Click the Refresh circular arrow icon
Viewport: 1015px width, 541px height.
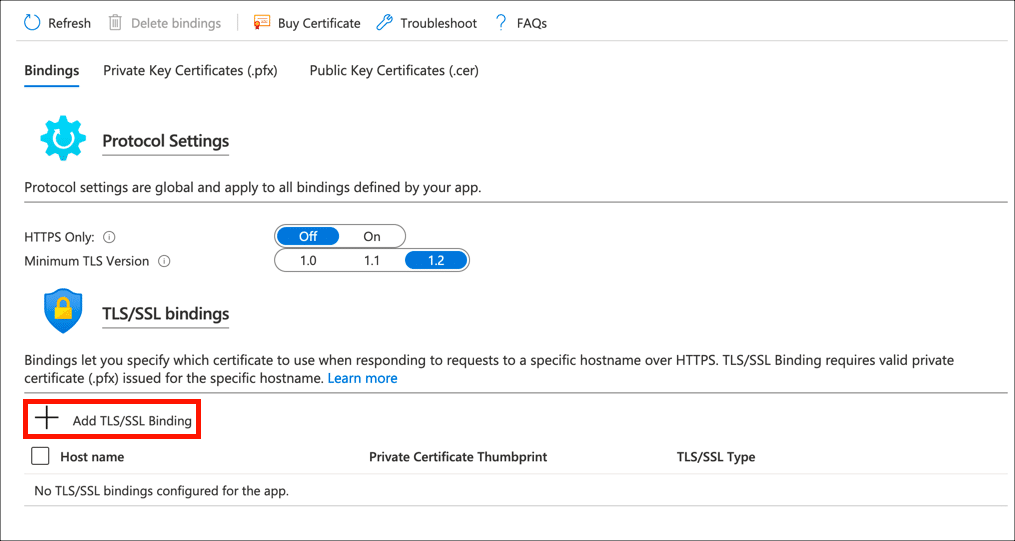pyautogui.click(x=32, y=22)
